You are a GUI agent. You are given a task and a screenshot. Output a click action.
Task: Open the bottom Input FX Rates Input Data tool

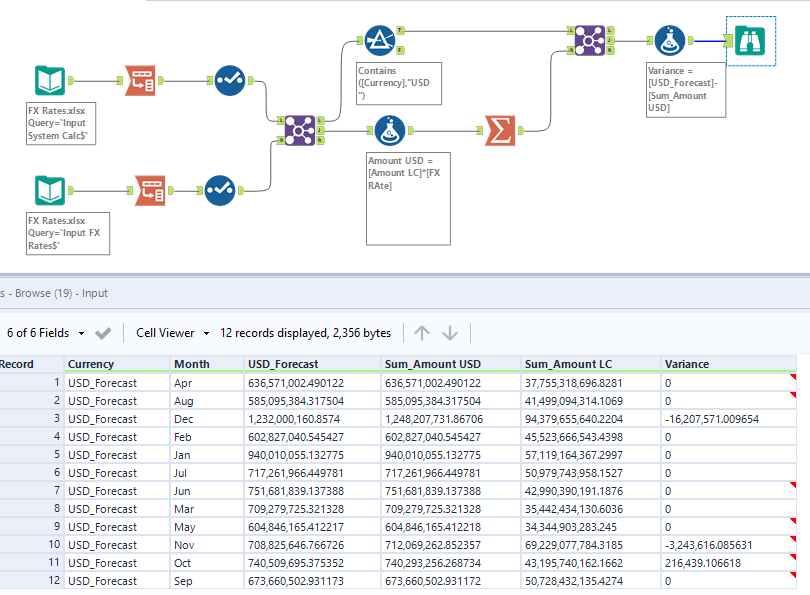(49, 192)
